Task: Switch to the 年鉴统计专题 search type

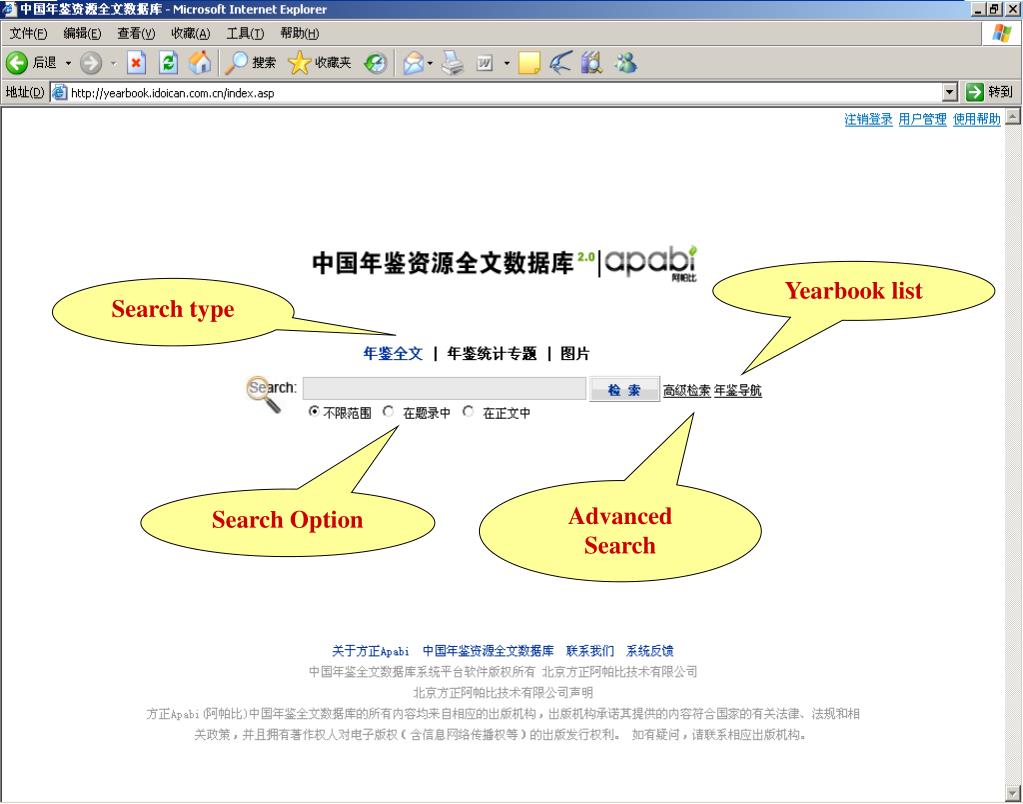Action: pyautogui.click(x=491, y=354)
